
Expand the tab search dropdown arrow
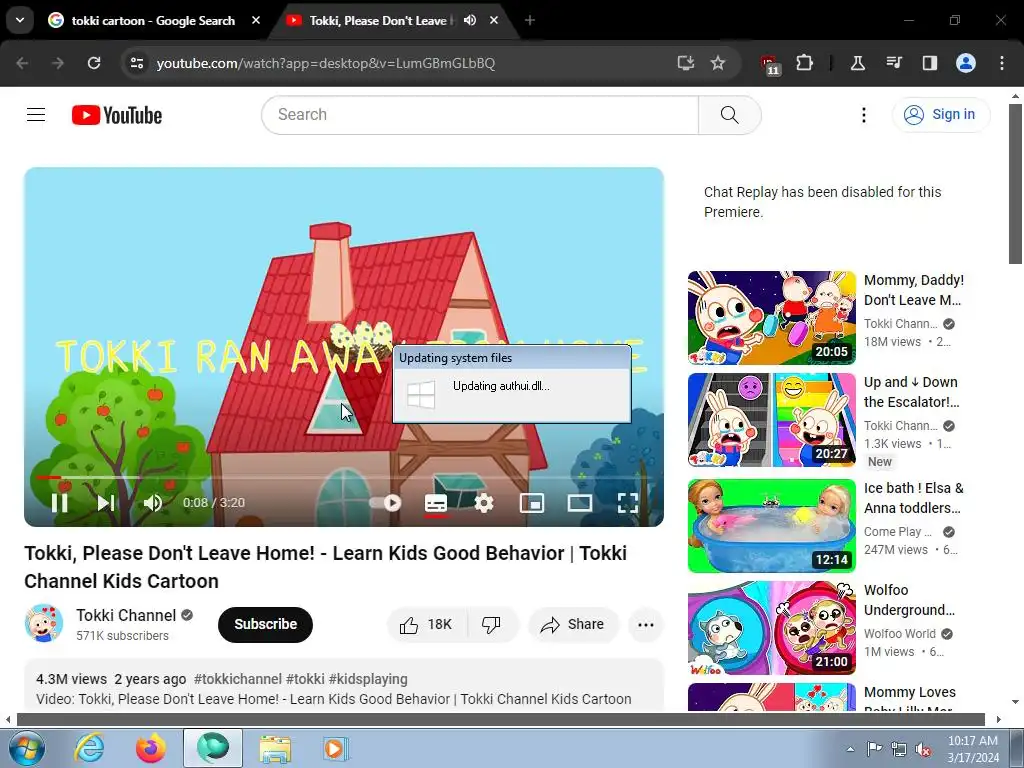point(20,20)
